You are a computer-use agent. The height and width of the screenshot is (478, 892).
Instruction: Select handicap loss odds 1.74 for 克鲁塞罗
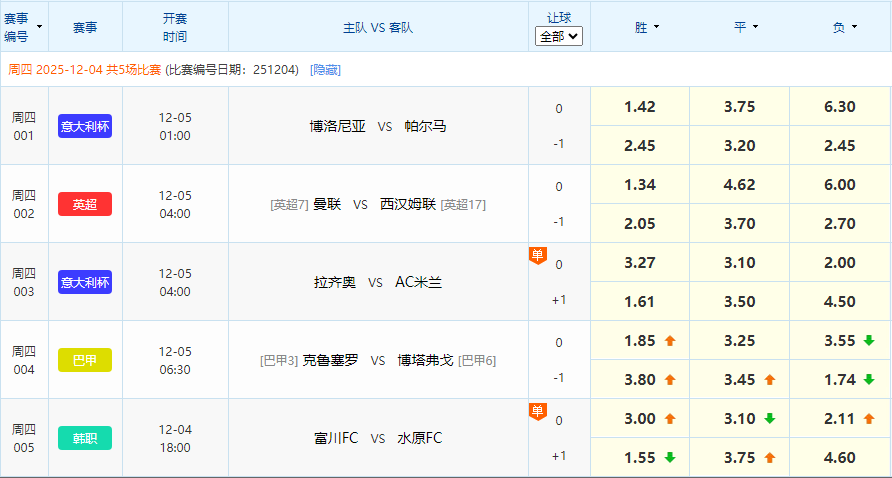coord(840,380)
